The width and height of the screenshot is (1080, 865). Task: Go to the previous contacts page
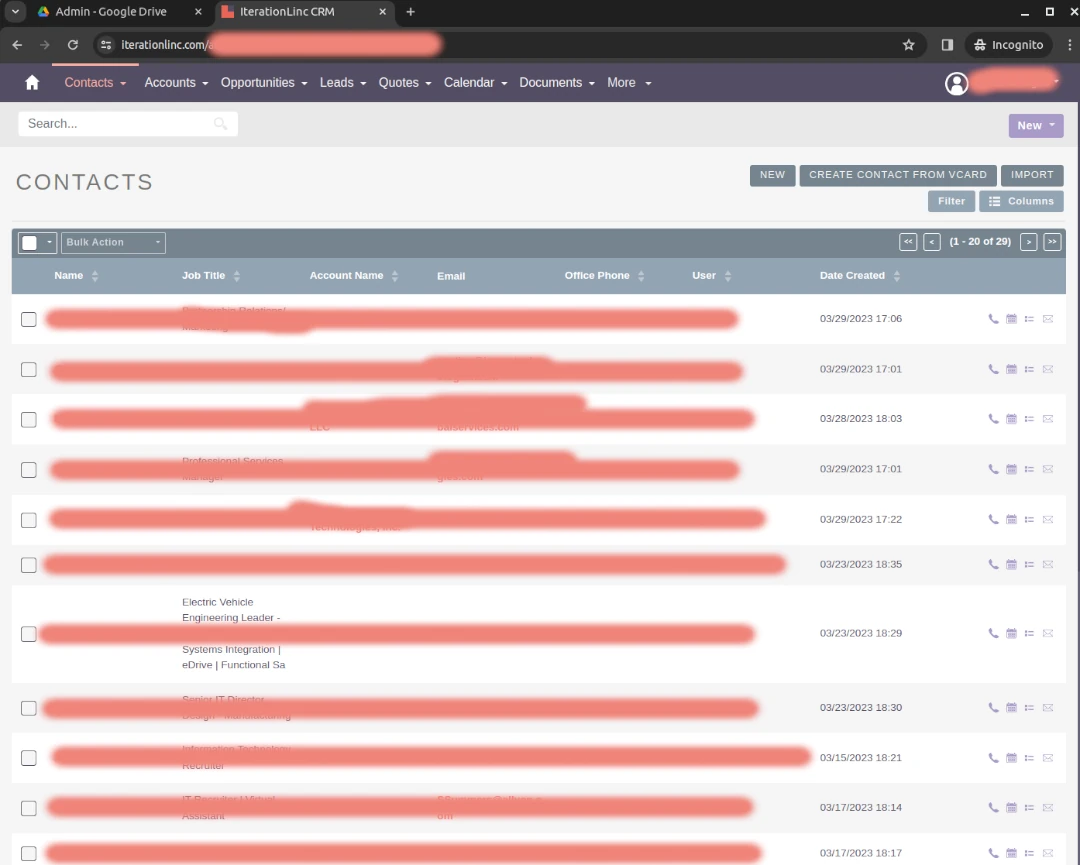[931, 242]
